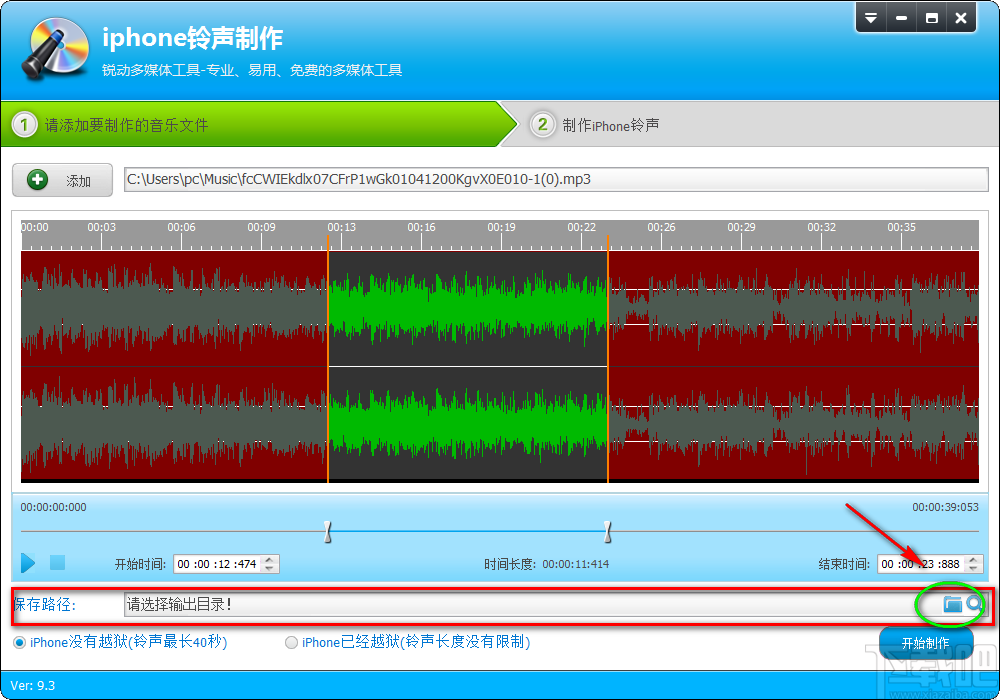Enable the unlimited ringtone length option
Screen dimensions: 1000x700
click(290, 643)
